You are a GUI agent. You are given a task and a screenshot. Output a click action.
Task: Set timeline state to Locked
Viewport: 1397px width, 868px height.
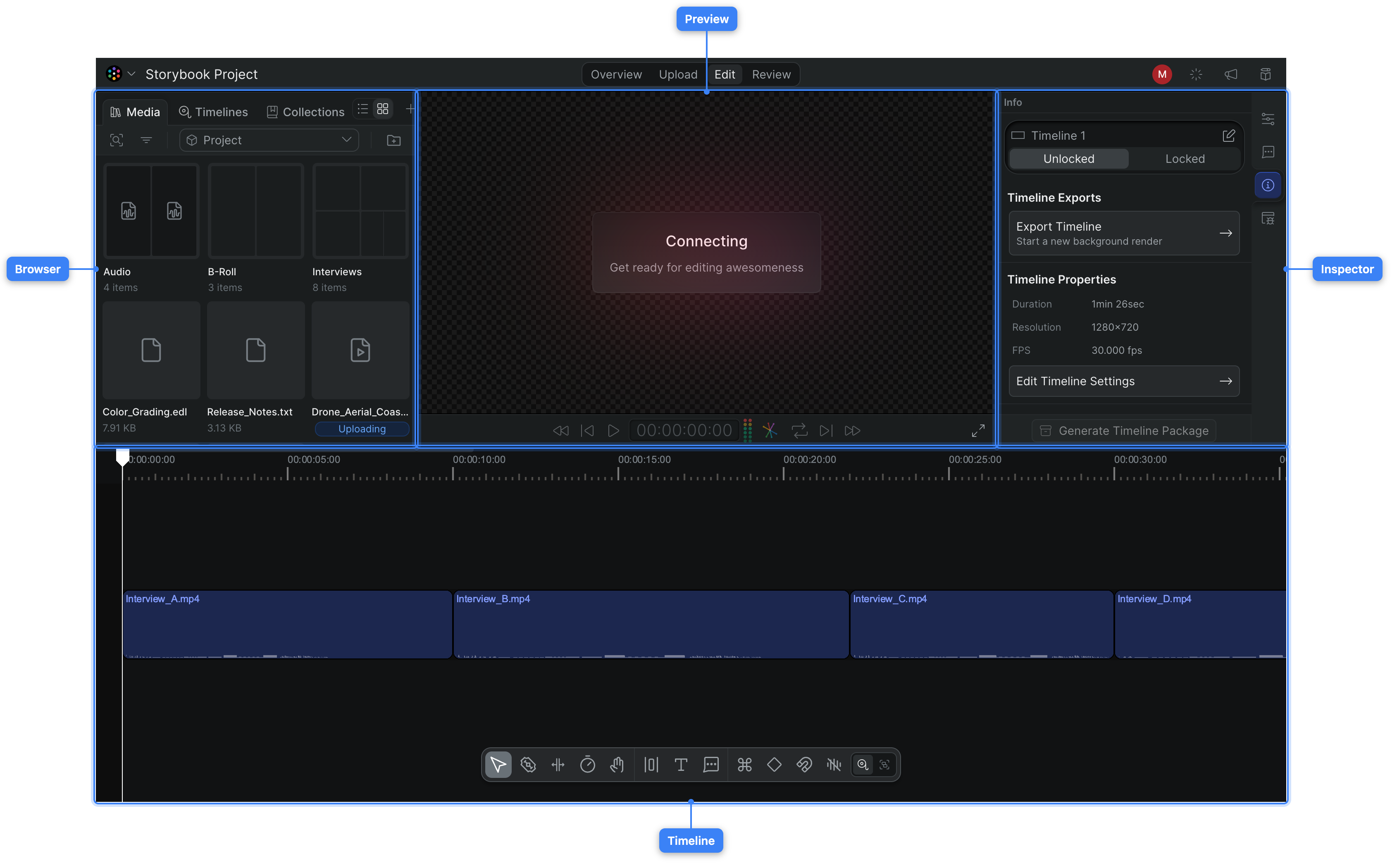pyautogui.click(x=1185, y=159)
